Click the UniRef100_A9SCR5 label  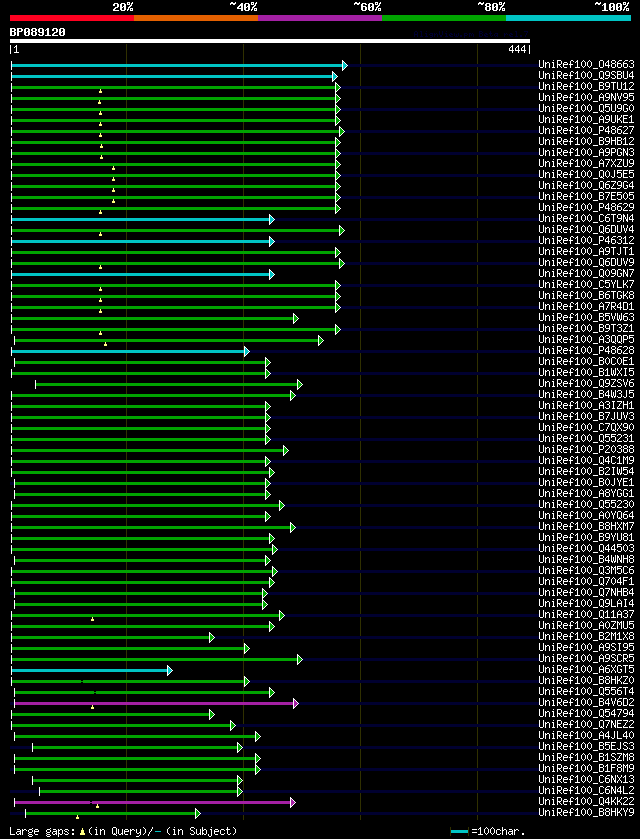point(586,658)
